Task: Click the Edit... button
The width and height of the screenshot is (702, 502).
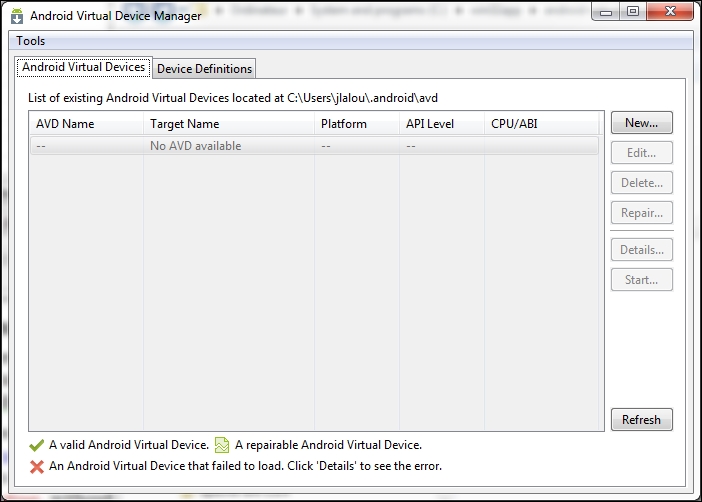Action: [x=641, y=153]
